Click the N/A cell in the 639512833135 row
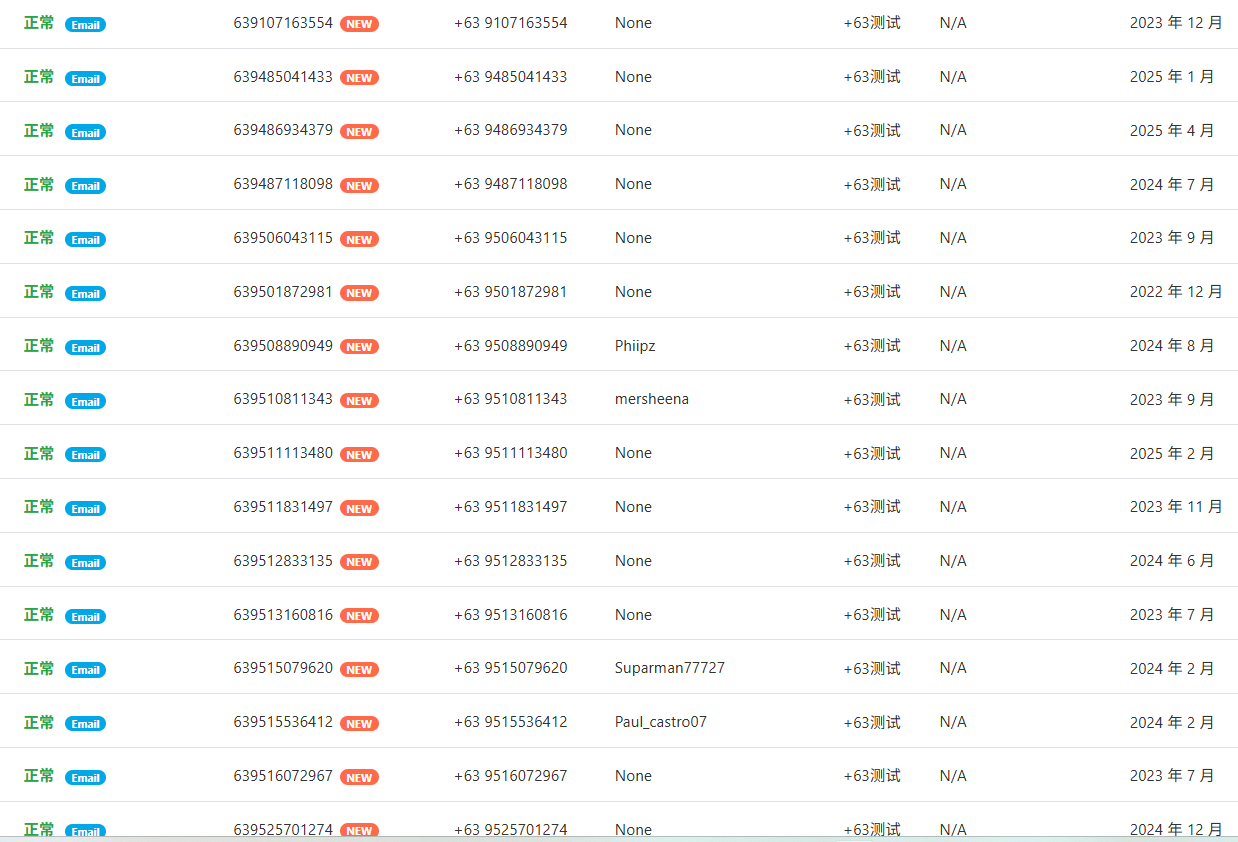1238x842 pixels. click(x=952, y=561)
